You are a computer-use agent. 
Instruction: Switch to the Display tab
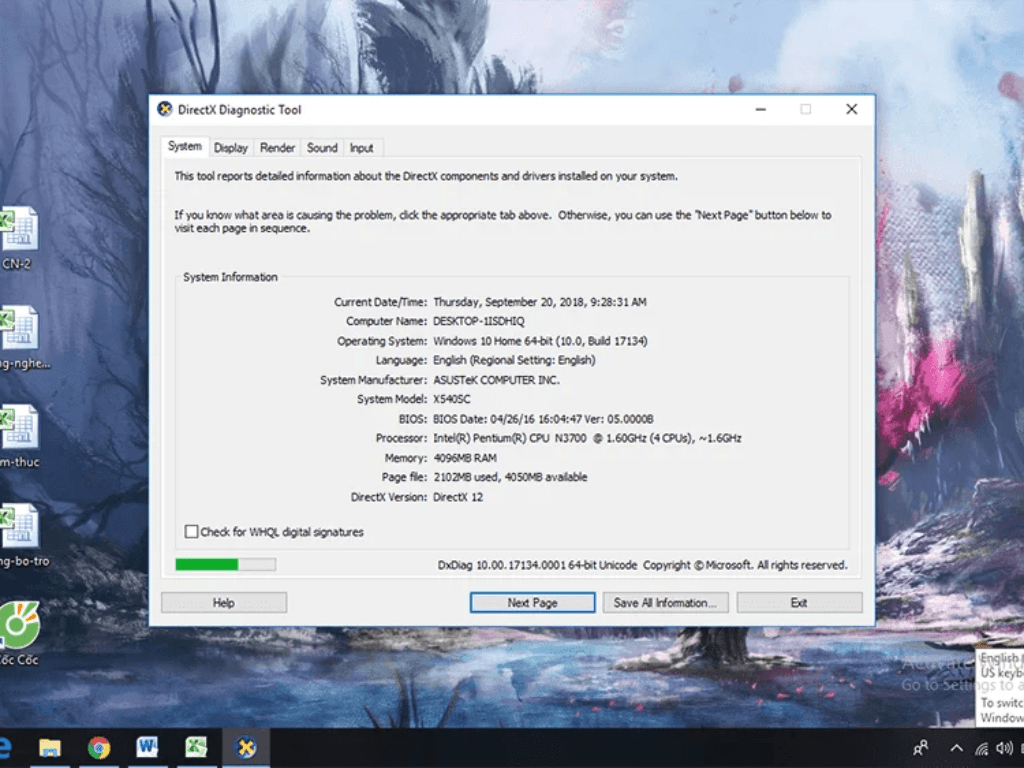(x=230, y=148)
